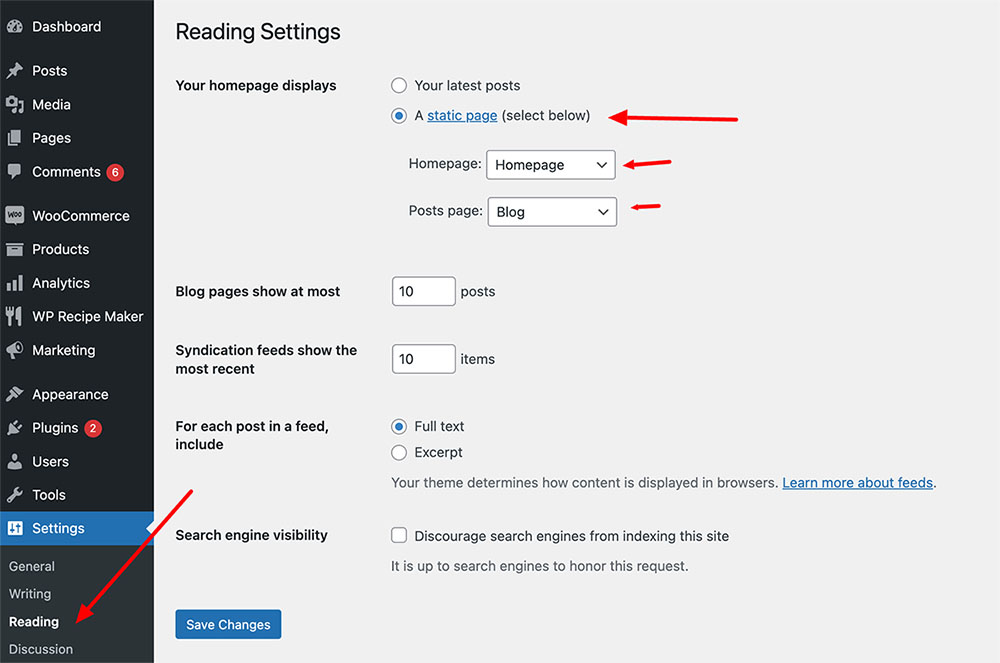Open the Tools menu label
This screenshot has height=663, width=1000.
pyautogui.click(x=49, y=495)
